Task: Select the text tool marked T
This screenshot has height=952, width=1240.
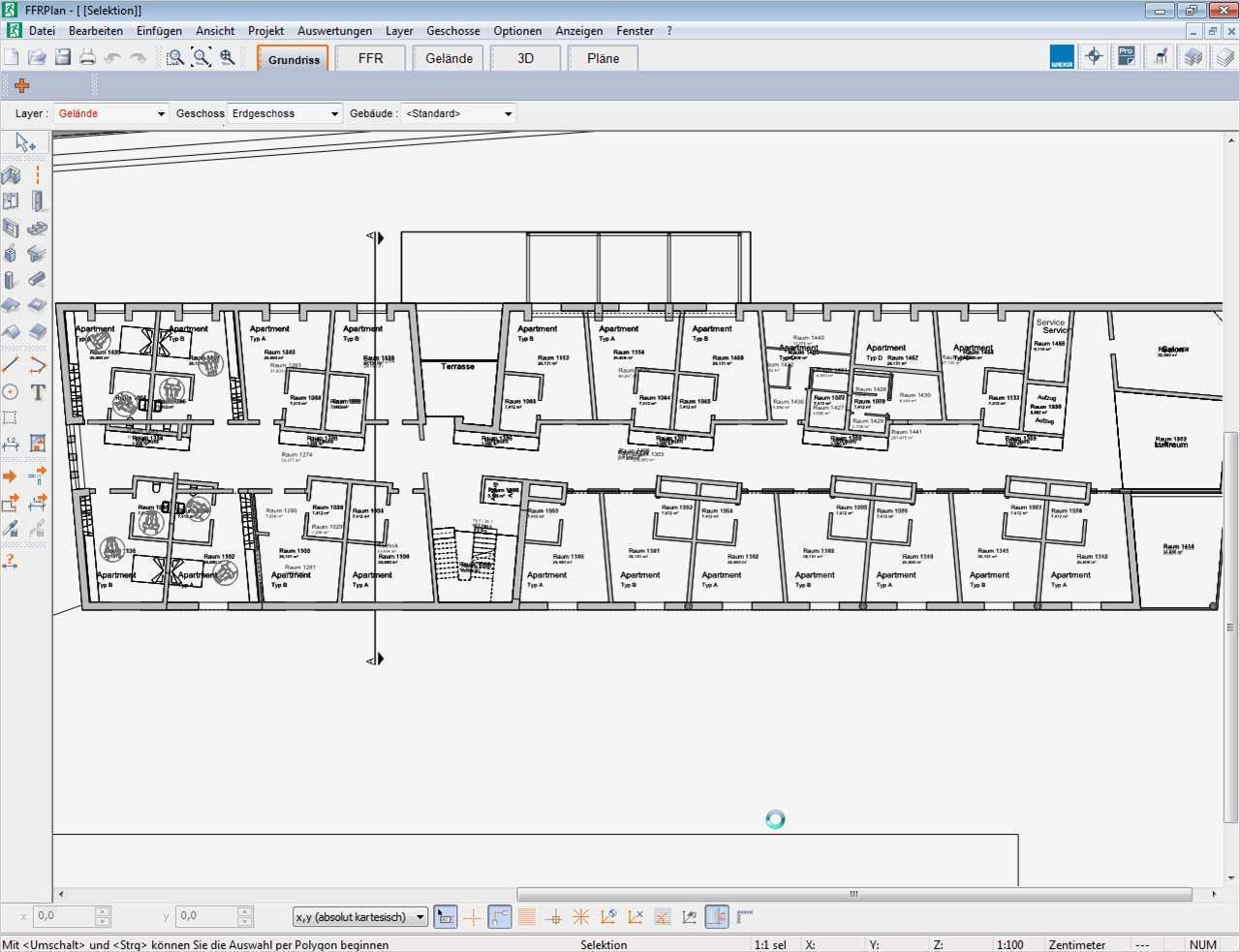Action: click(37, 392)
